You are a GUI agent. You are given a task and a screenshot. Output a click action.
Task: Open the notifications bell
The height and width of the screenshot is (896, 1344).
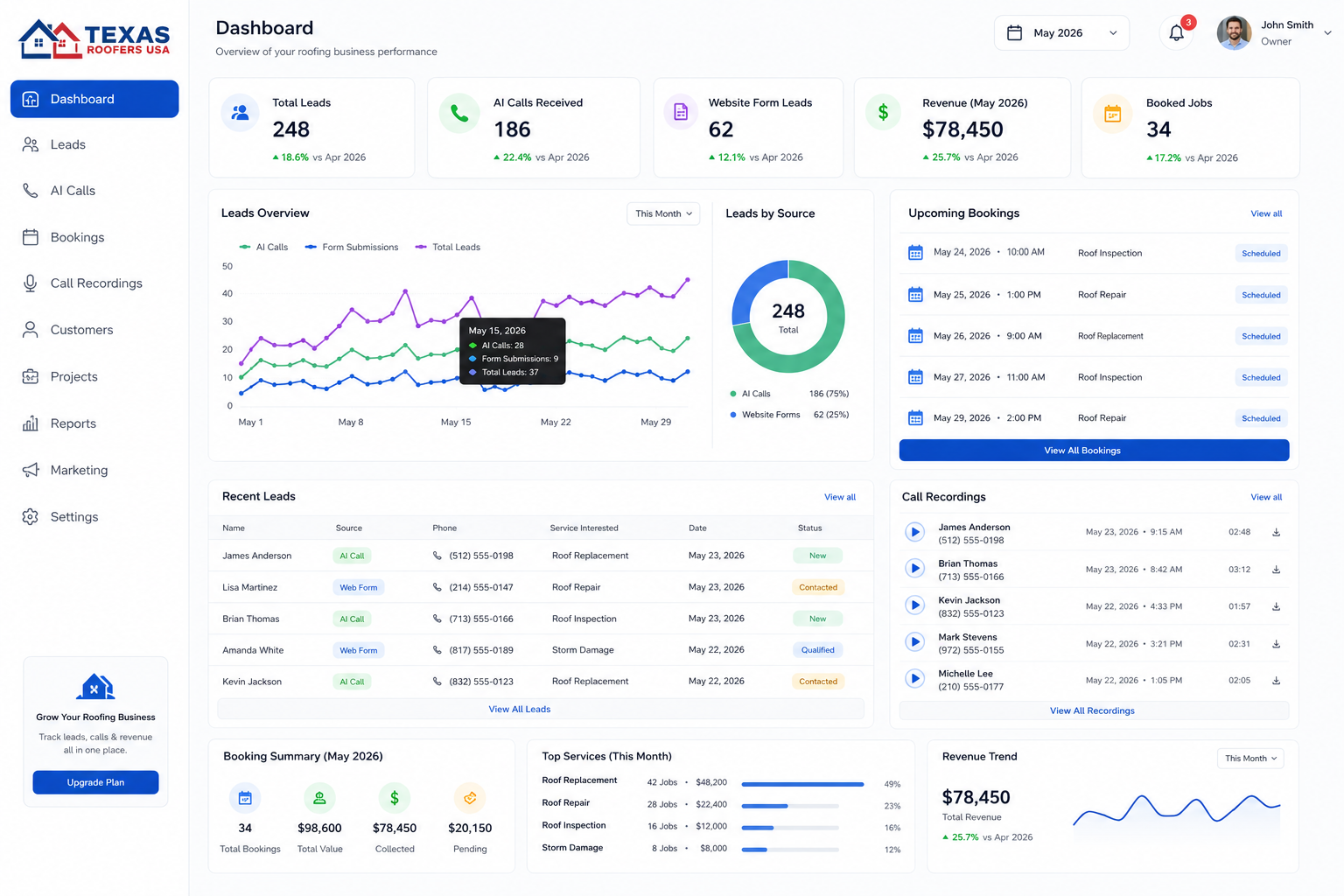pos(1177,33)
